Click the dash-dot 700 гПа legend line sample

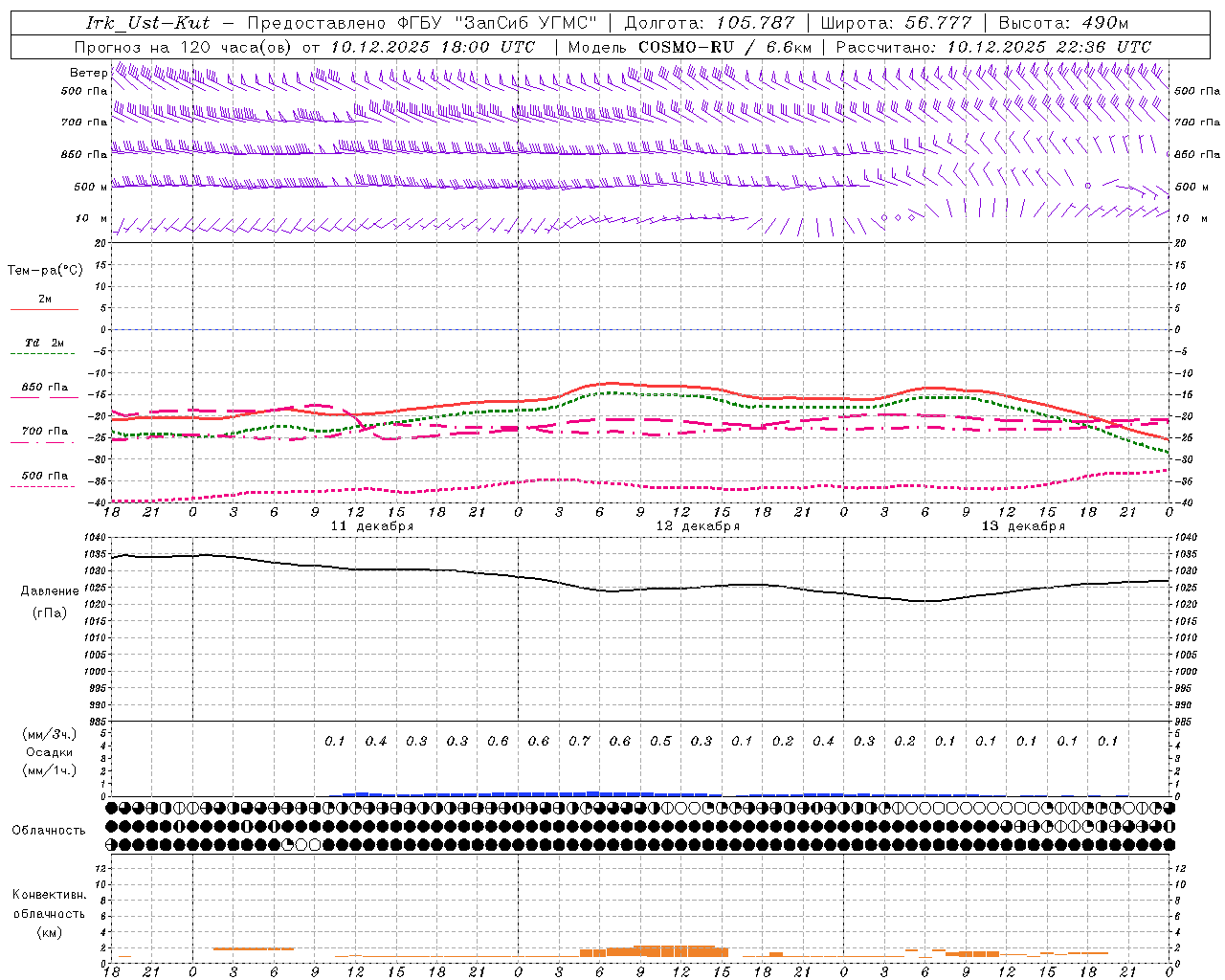44,442
